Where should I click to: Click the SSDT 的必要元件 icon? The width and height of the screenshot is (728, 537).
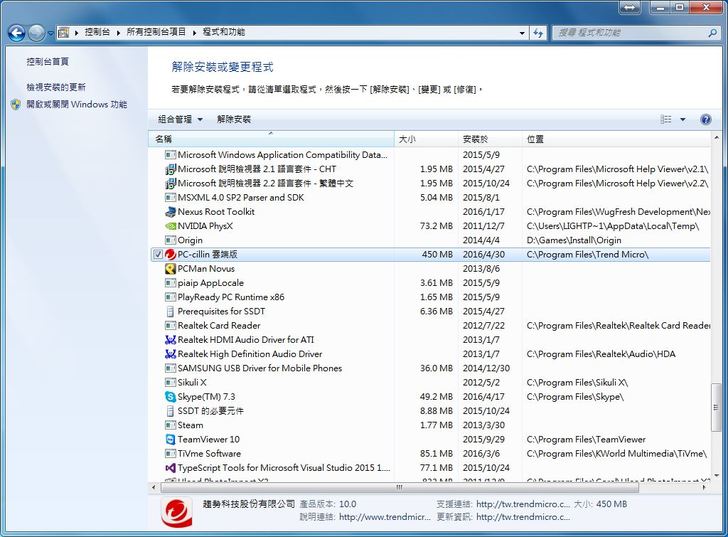(170, 411)
